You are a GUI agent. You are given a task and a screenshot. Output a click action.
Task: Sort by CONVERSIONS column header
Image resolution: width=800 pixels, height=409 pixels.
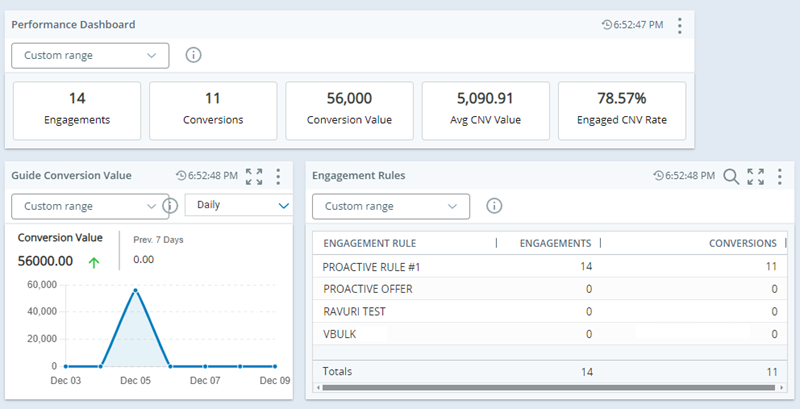click(x=743, y=243)
